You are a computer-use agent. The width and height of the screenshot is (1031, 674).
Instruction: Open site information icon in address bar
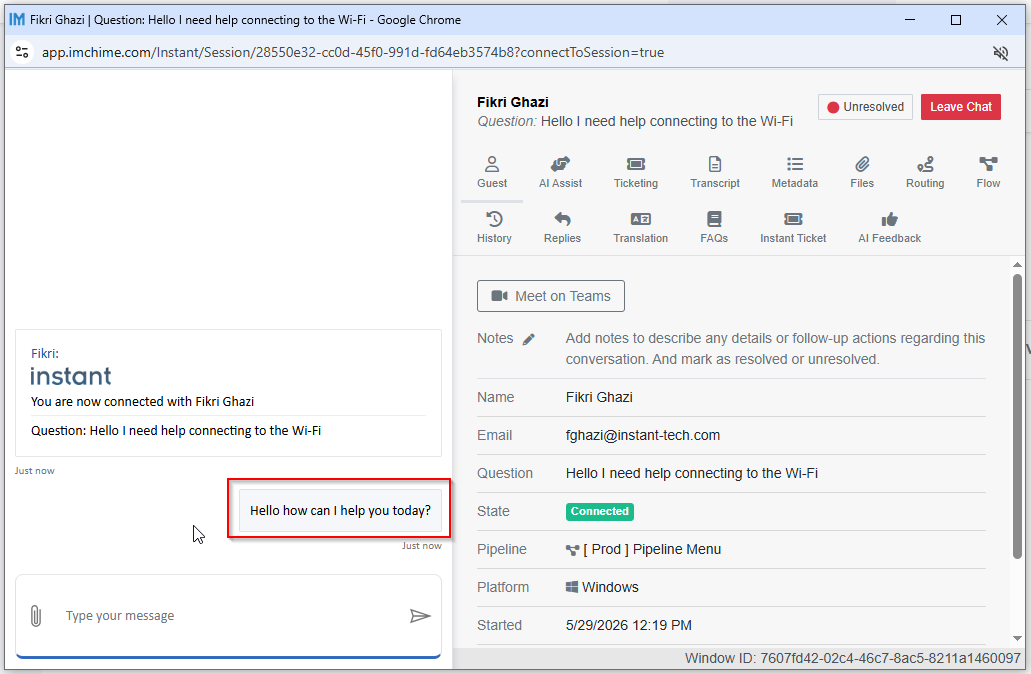coord(22,52)
